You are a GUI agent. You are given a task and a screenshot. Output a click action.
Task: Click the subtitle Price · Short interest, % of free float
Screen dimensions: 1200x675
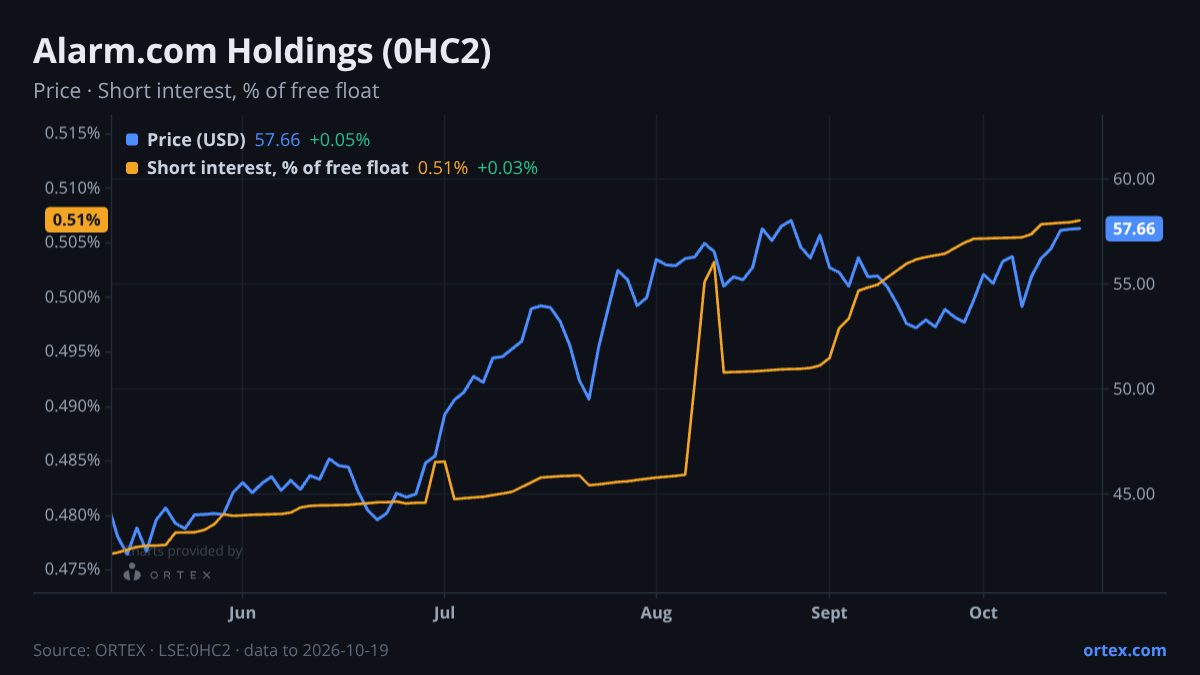[206, 91]
